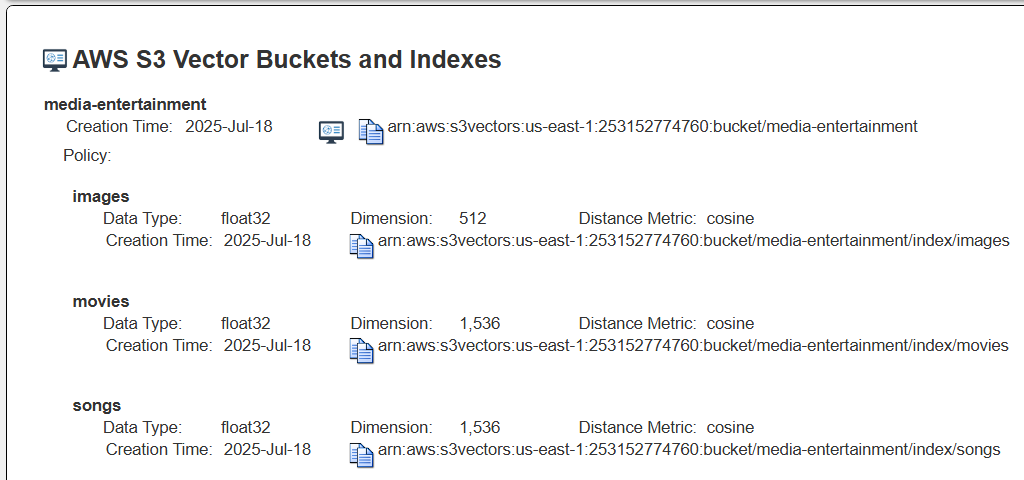Click the images index name
Image resolution: width=1024 pixels, height=480 pixels.
point(101,197)
